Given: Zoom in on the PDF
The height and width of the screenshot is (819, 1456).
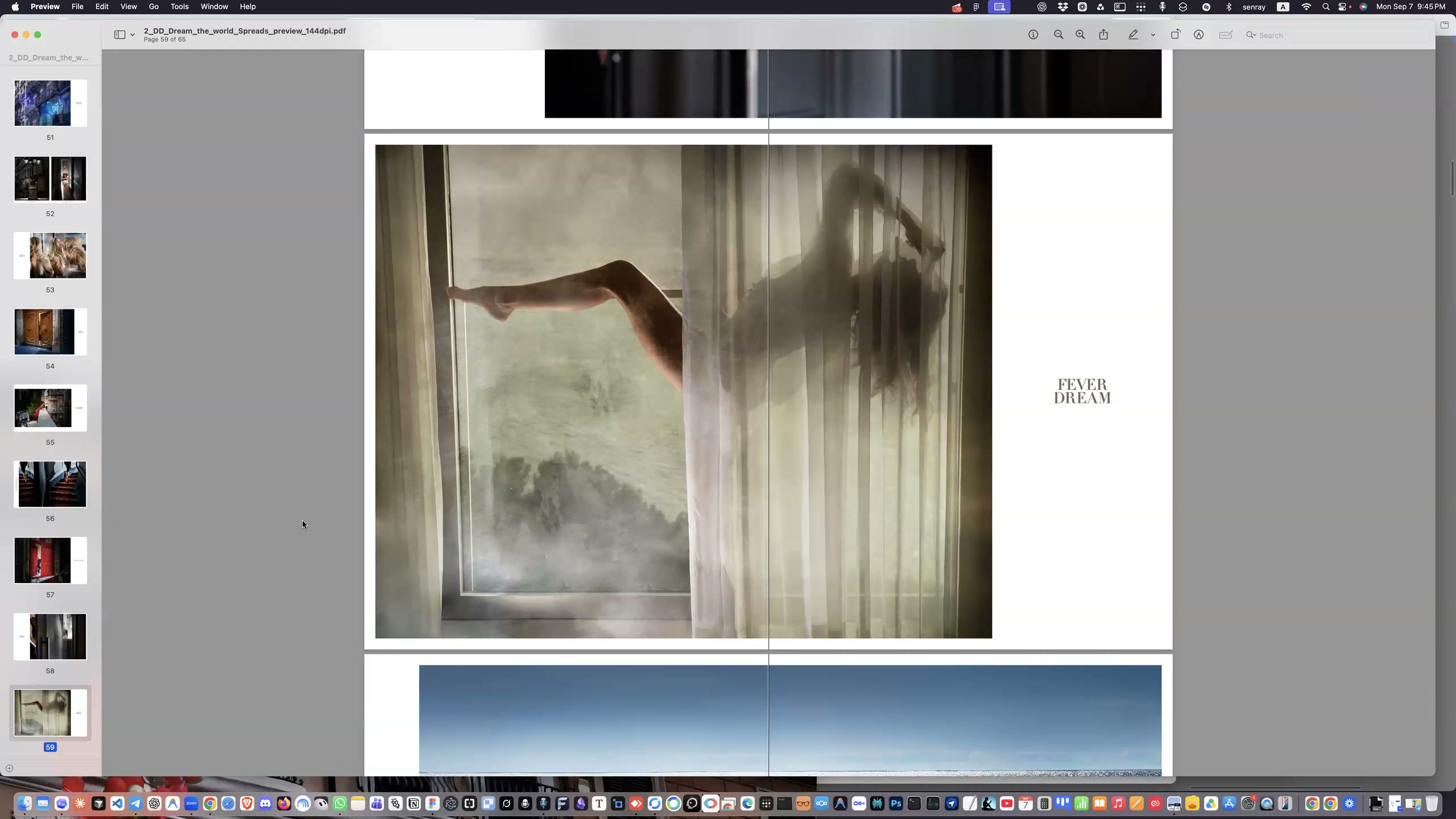Looking at the screenshot, I should click(1080, 35).
